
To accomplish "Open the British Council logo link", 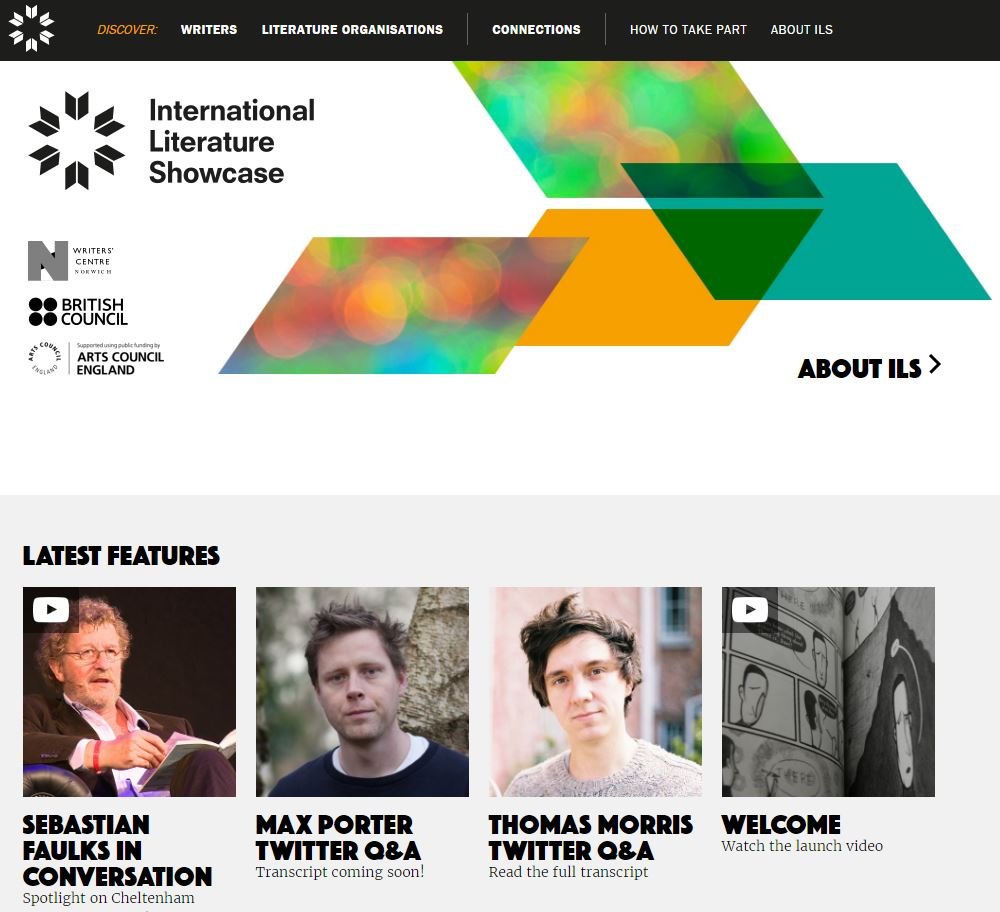I will click(78, 312).
